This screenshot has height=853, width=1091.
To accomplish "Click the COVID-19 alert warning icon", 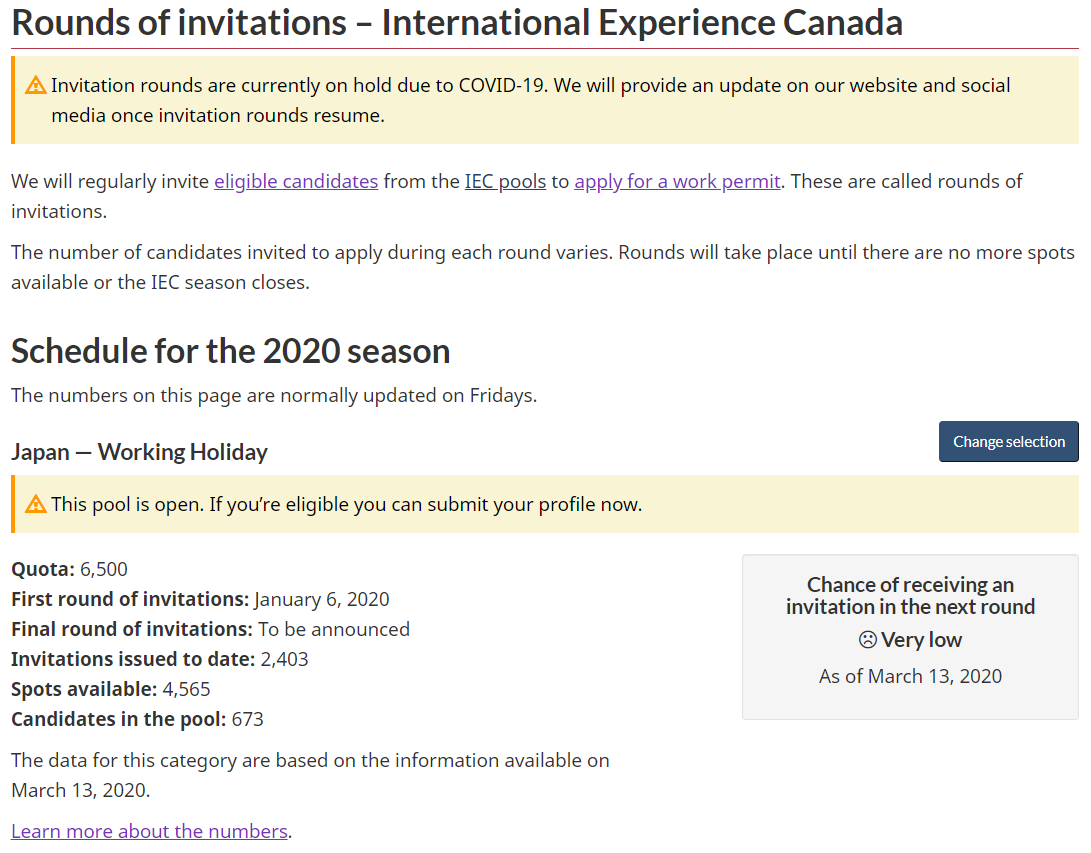I will click(35, 86).
